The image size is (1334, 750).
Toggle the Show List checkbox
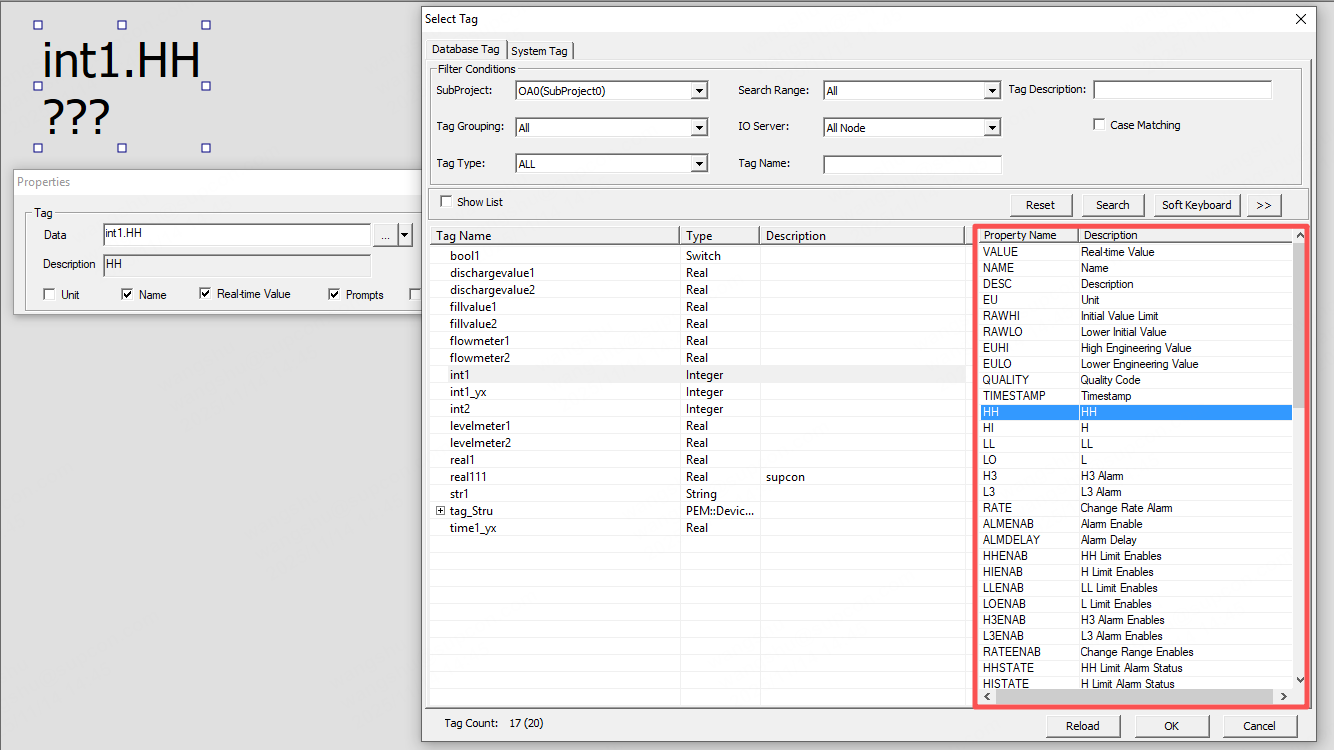[x=446, y=201]
